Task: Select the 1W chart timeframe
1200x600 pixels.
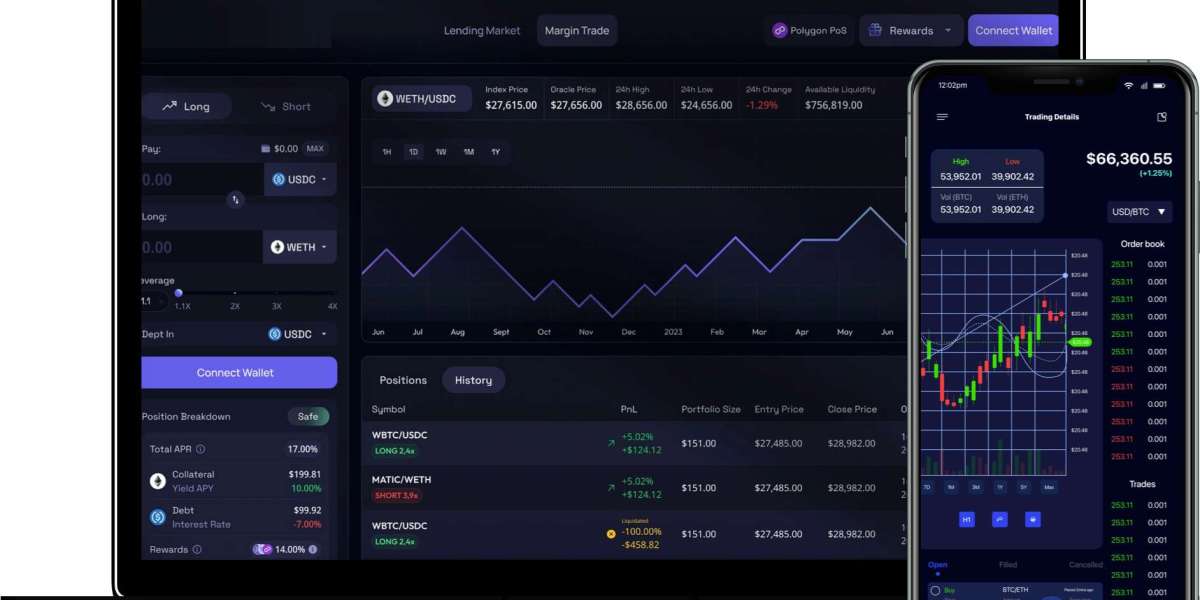Action: point(441,152)
